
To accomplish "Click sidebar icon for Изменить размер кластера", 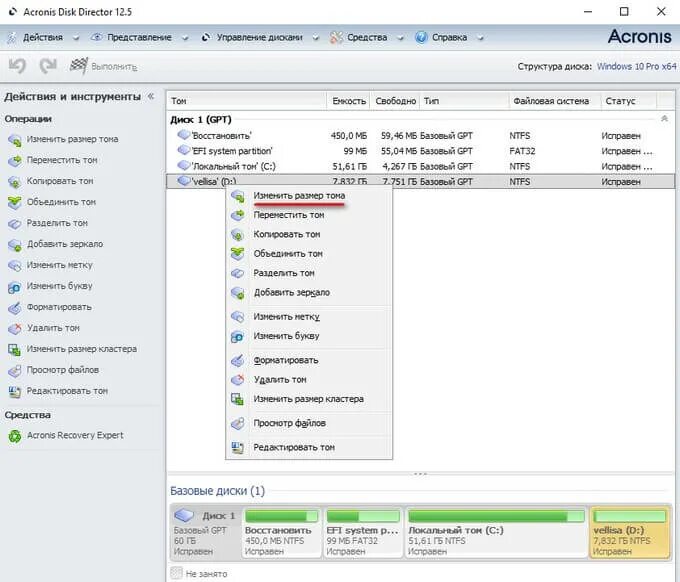I will 15,350.
